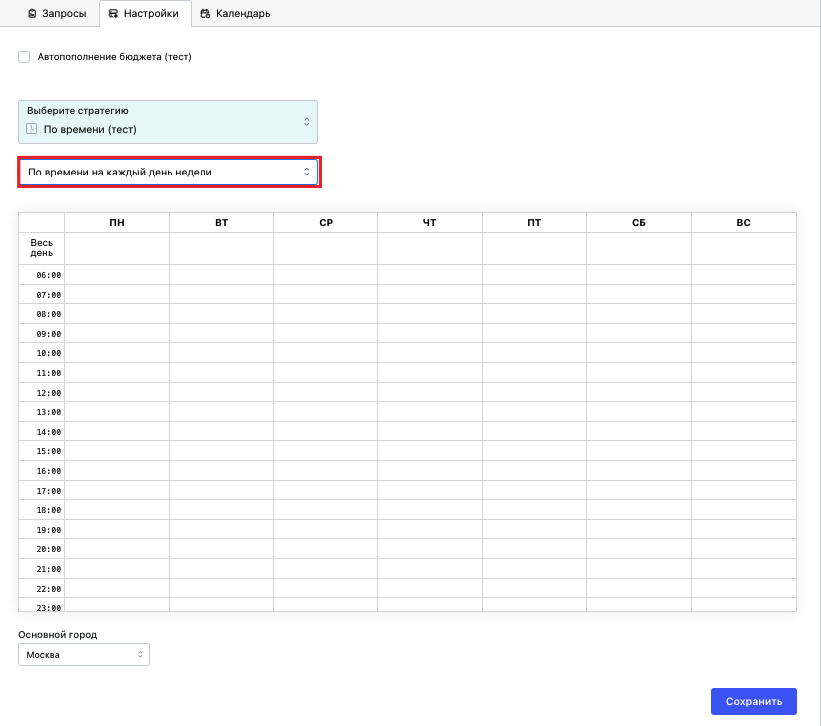Enable Автопополнение бюджета (тест) checkbox
Image resolution: width=821 pixels, height=726 pixels.
(24, 57)
